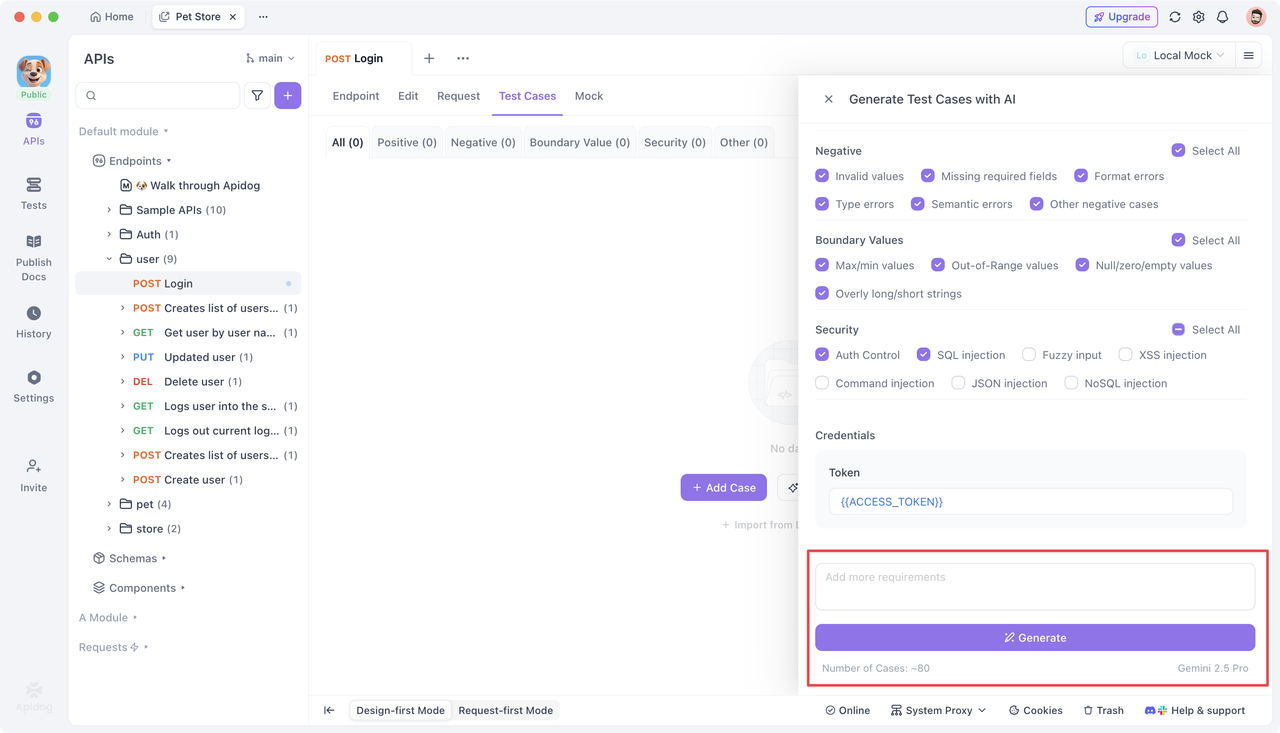This screenshot has height=733, width=1280.
Task: Open the main branch dropdown
Action: click(x=270, y=59)
